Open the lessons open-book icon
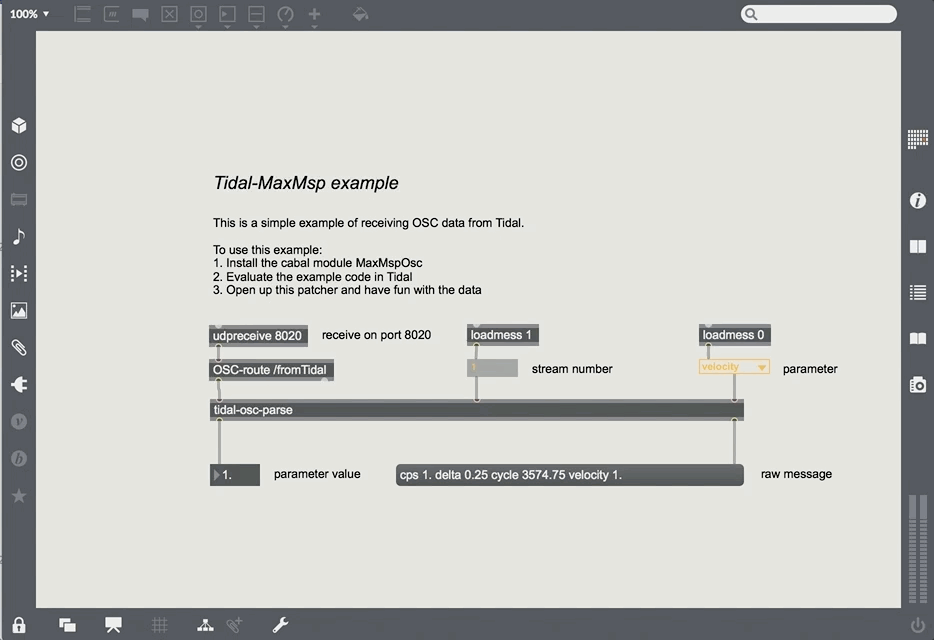 918,338
